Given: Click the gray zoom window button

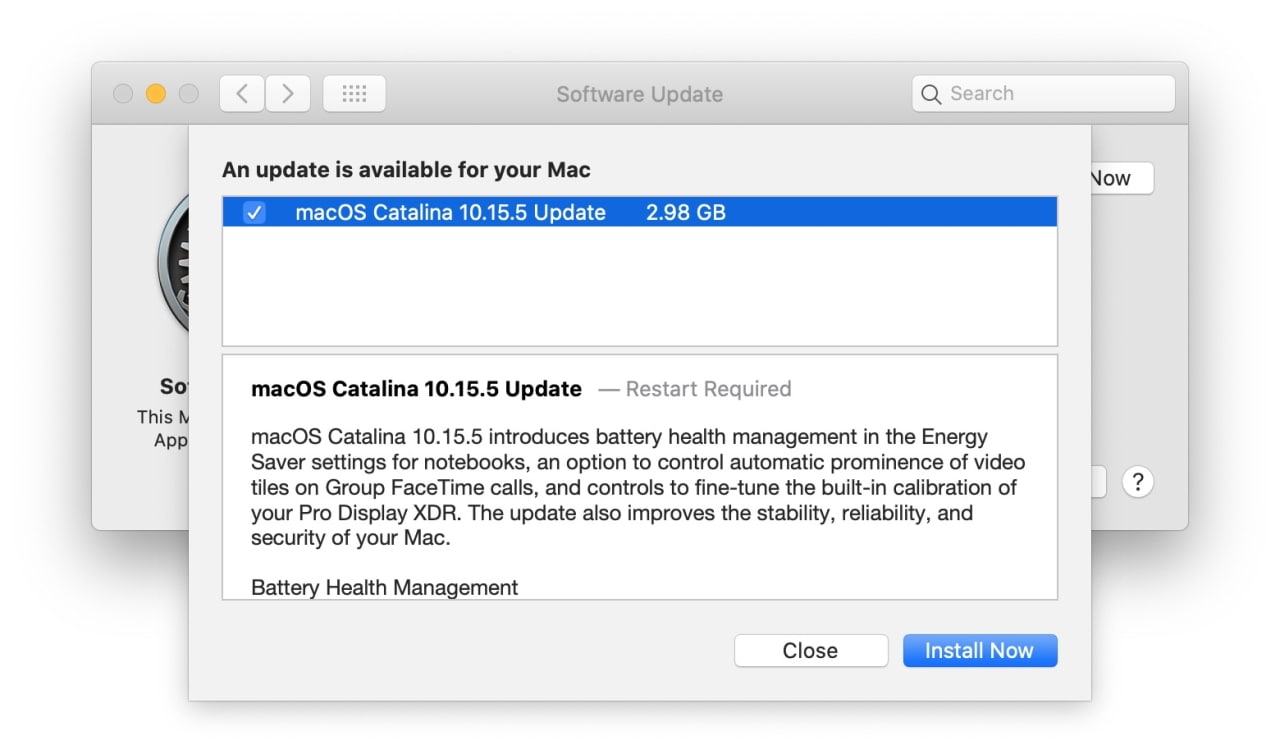Looking at the screenshot, I should [188, 94].
